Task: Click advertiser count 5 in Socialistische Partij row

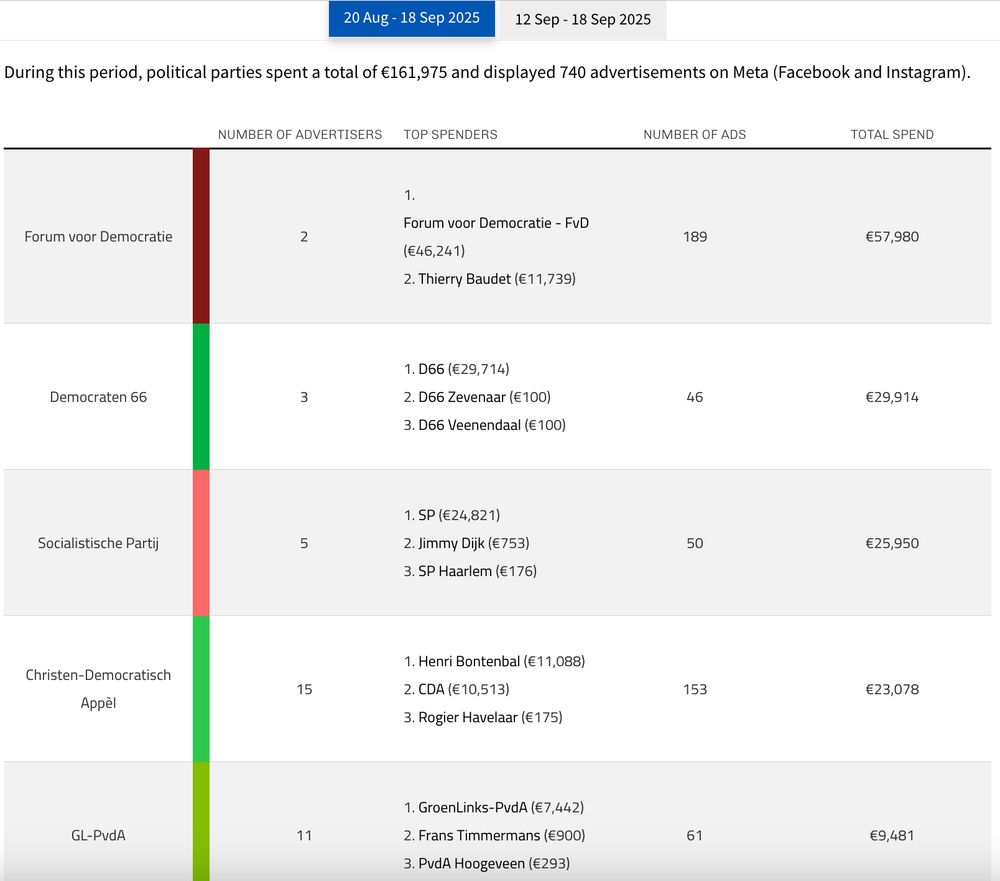Action: pos(304,543)
